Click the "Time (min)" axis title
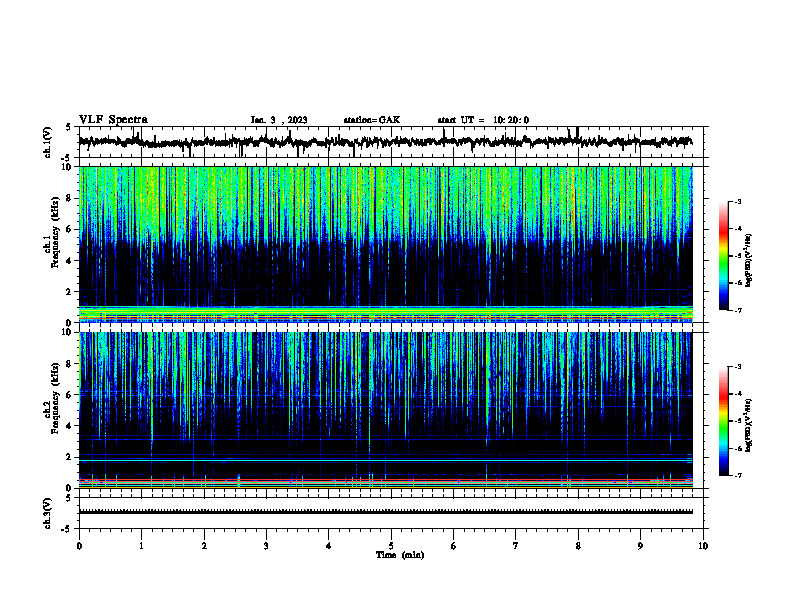Image resolution: width=792 pixels, height=612 pixels. pos(400,555)
